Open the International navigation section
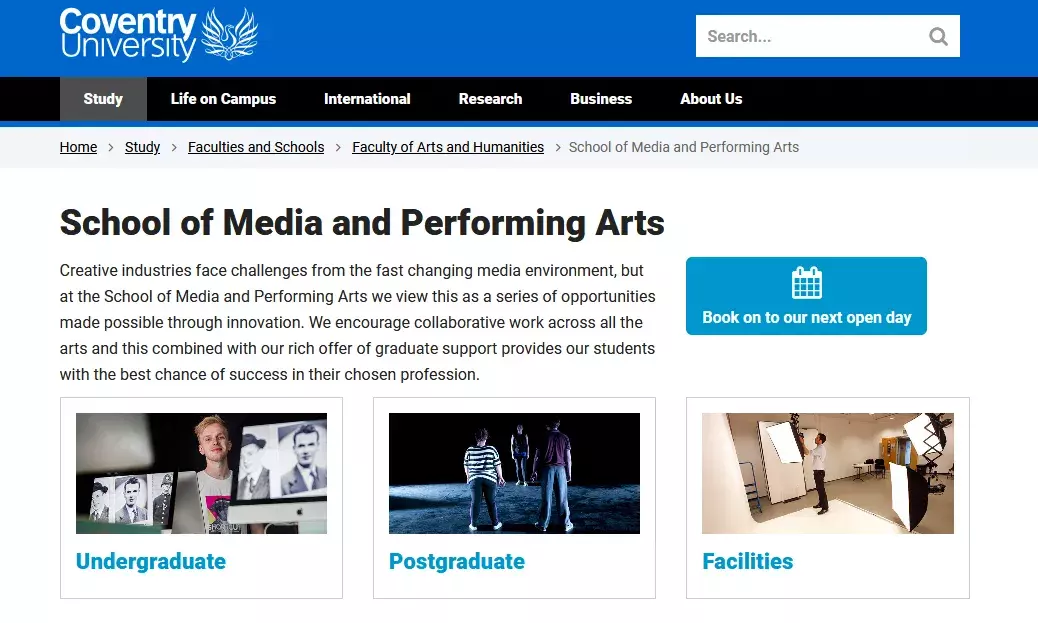The width and height of the screenshot is (1038, 623). point(366,98)
